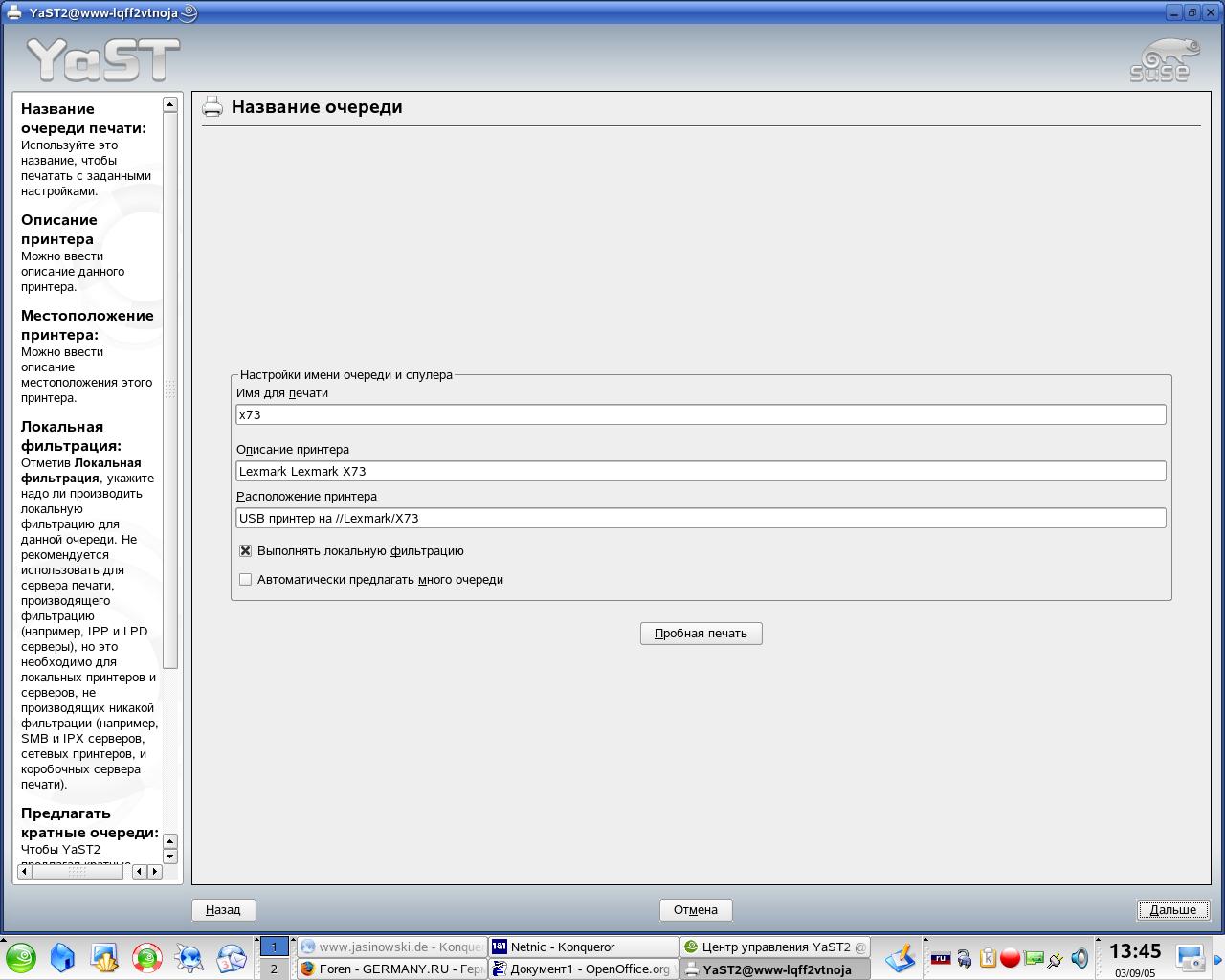Click the sticky swirl icon in the title bar
Viewport: 1225px width, 980px height.
tap(189, 12)
